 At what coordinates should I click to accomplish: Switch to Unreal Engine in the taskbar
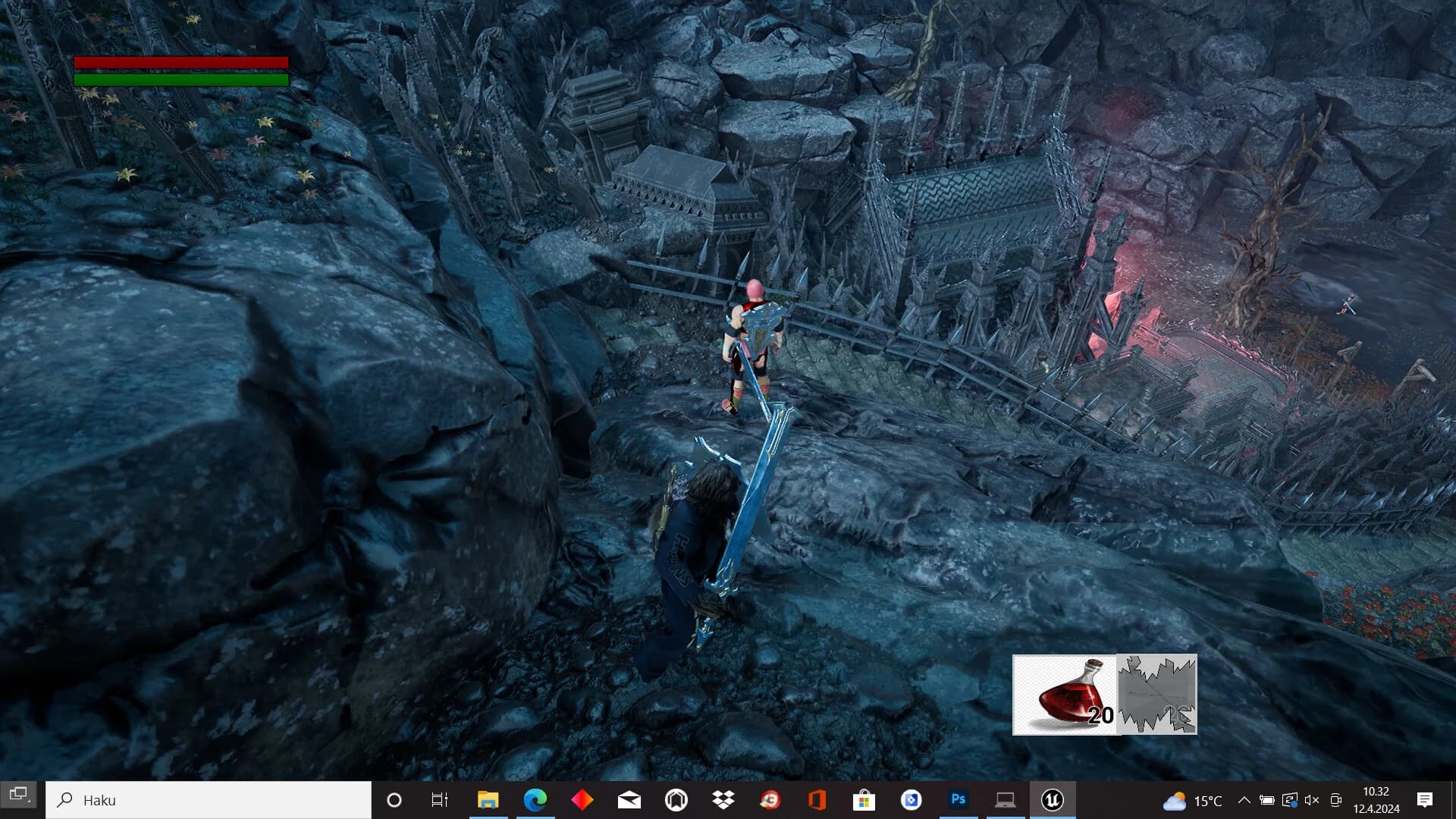[x=1053, y=800]
